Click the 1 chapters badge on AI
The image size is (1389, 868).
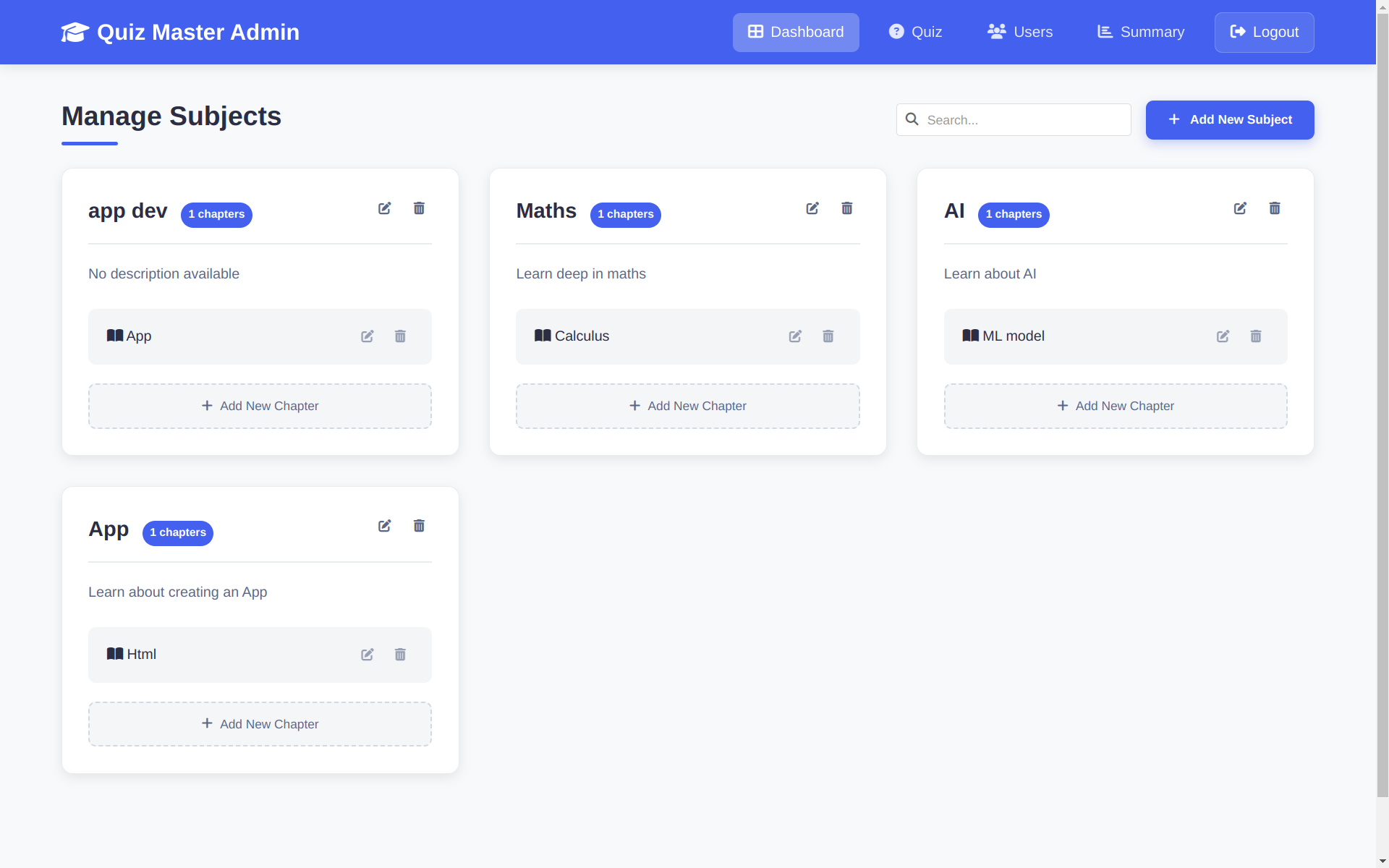1014,215
